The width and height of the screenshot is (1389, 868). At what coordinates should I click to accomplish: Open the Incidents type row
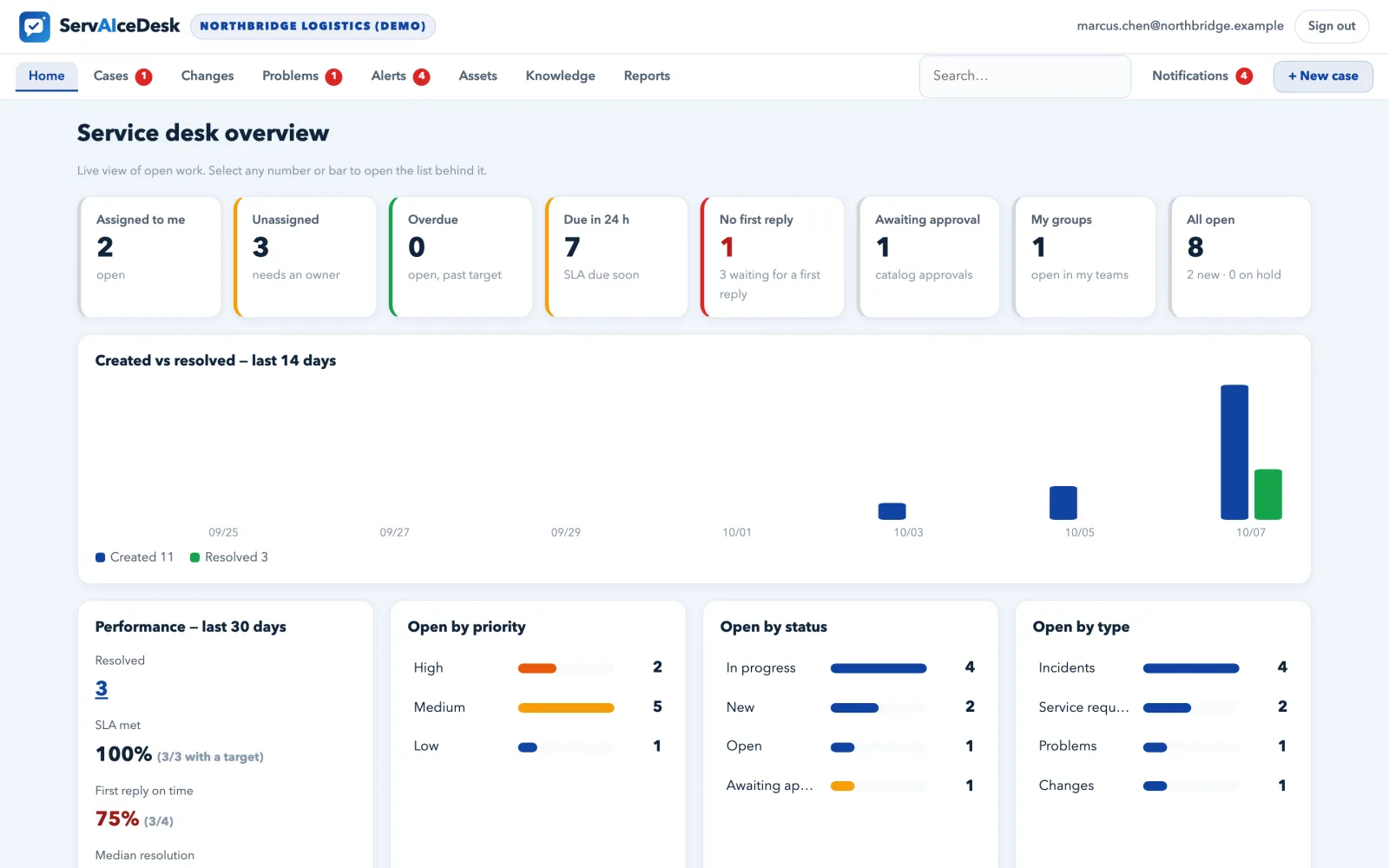(x=1163, y=667)
